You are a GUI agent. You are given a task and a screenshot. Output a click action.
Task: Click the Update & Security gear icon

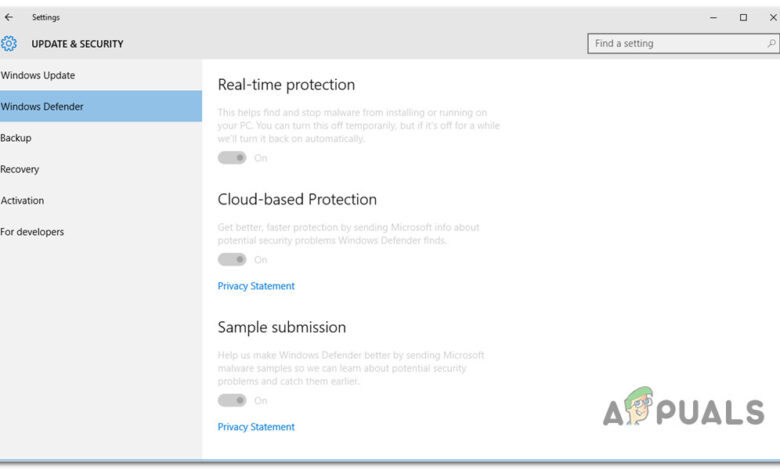point(9,44)
